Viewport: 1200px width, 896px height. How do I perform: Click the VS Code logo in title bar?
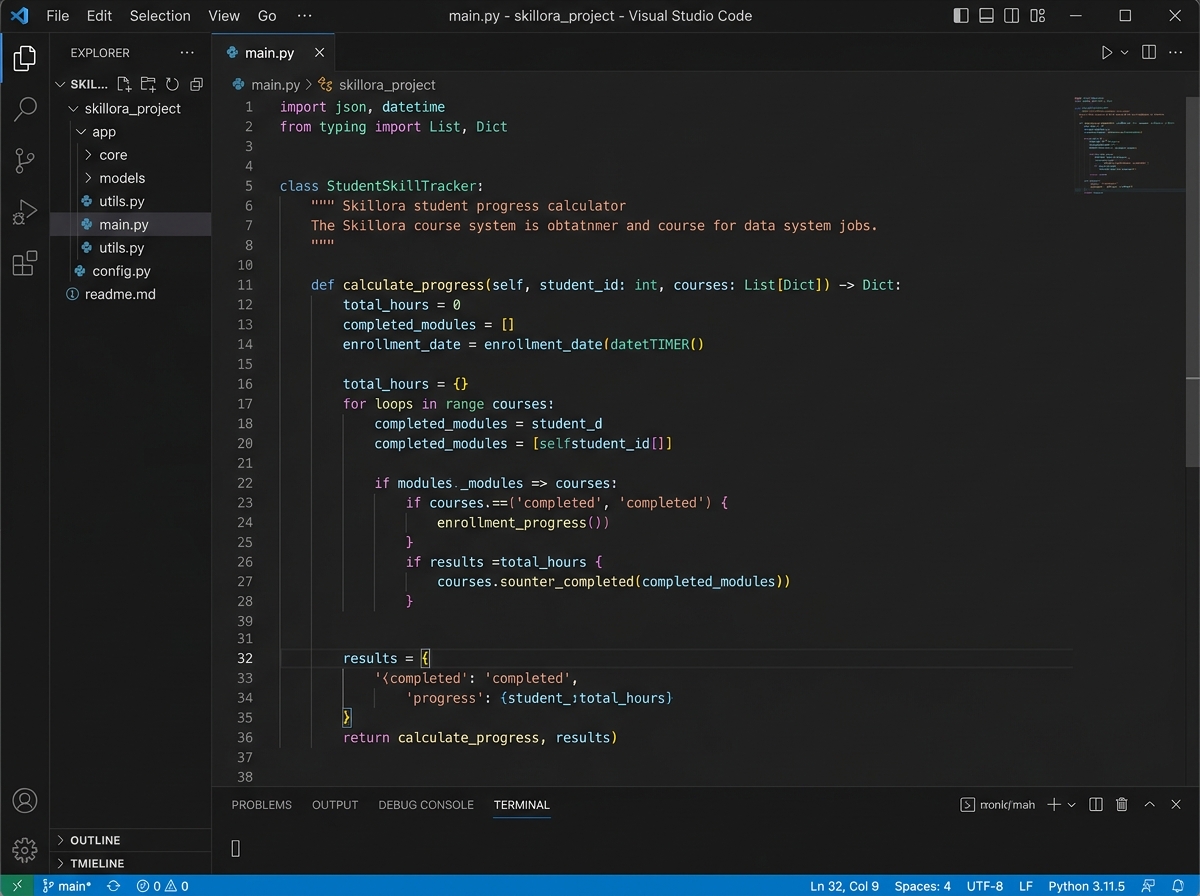point(19,15)
